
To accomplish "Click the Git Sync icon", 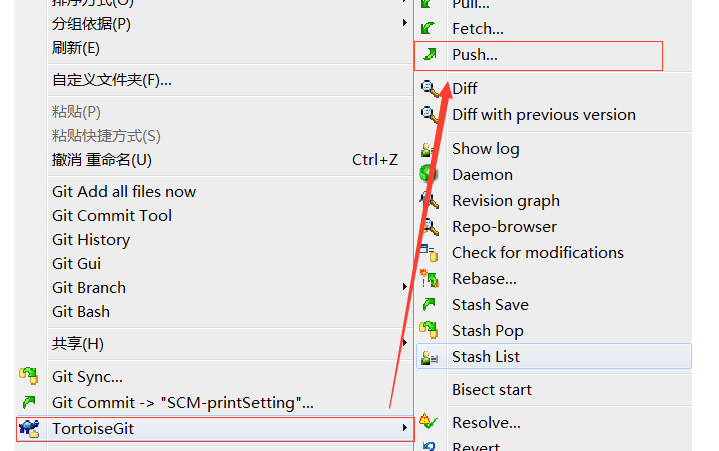I will pyautogui.click(x=29, y=376).
